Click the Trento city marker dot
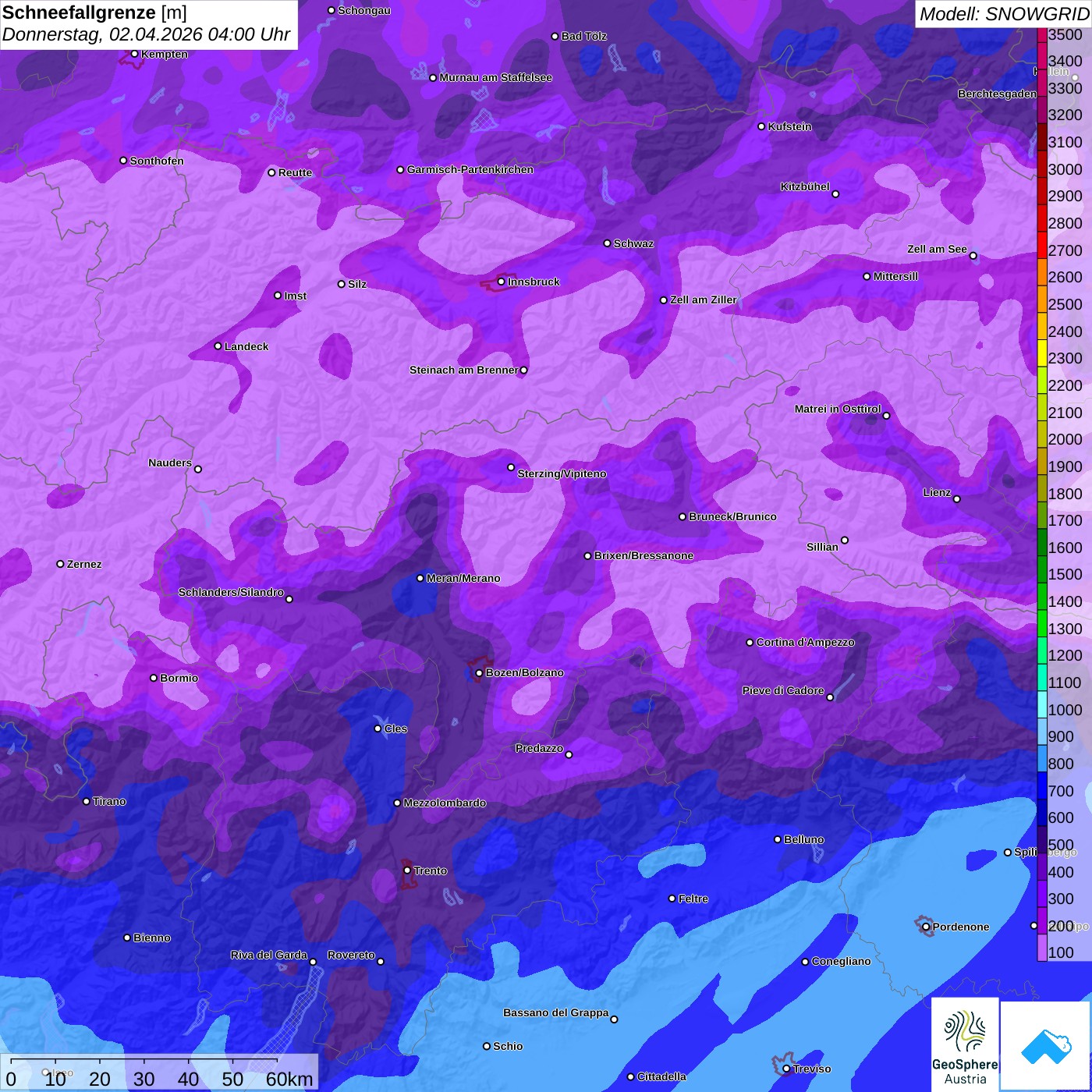1092x1092 pixels. [x=407, y=870]
